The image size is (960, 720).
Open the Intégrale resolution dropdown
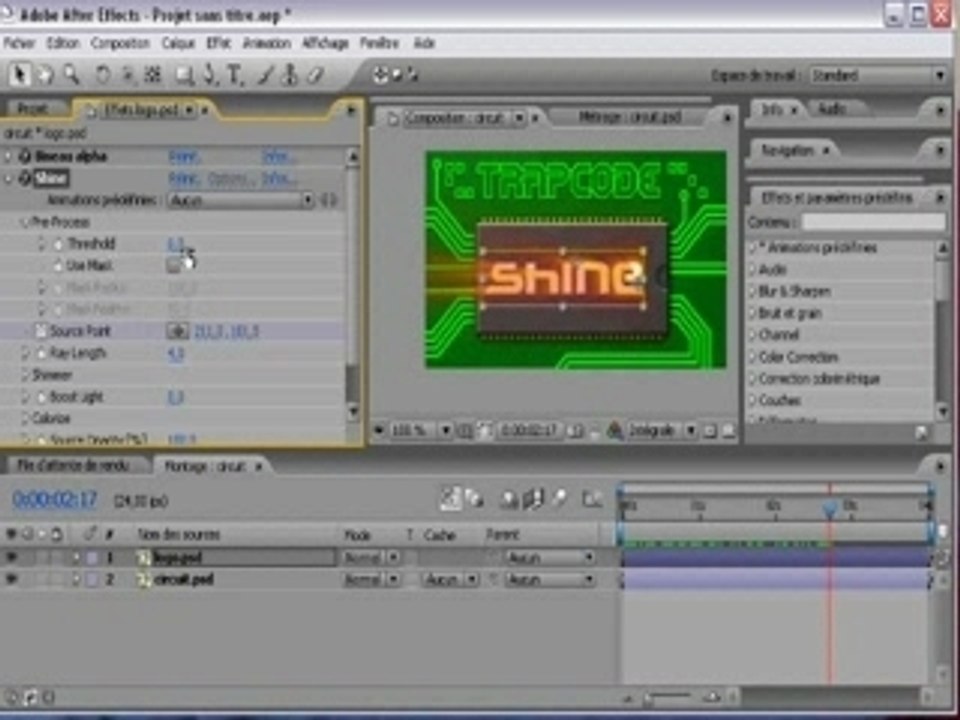[660, 431]
